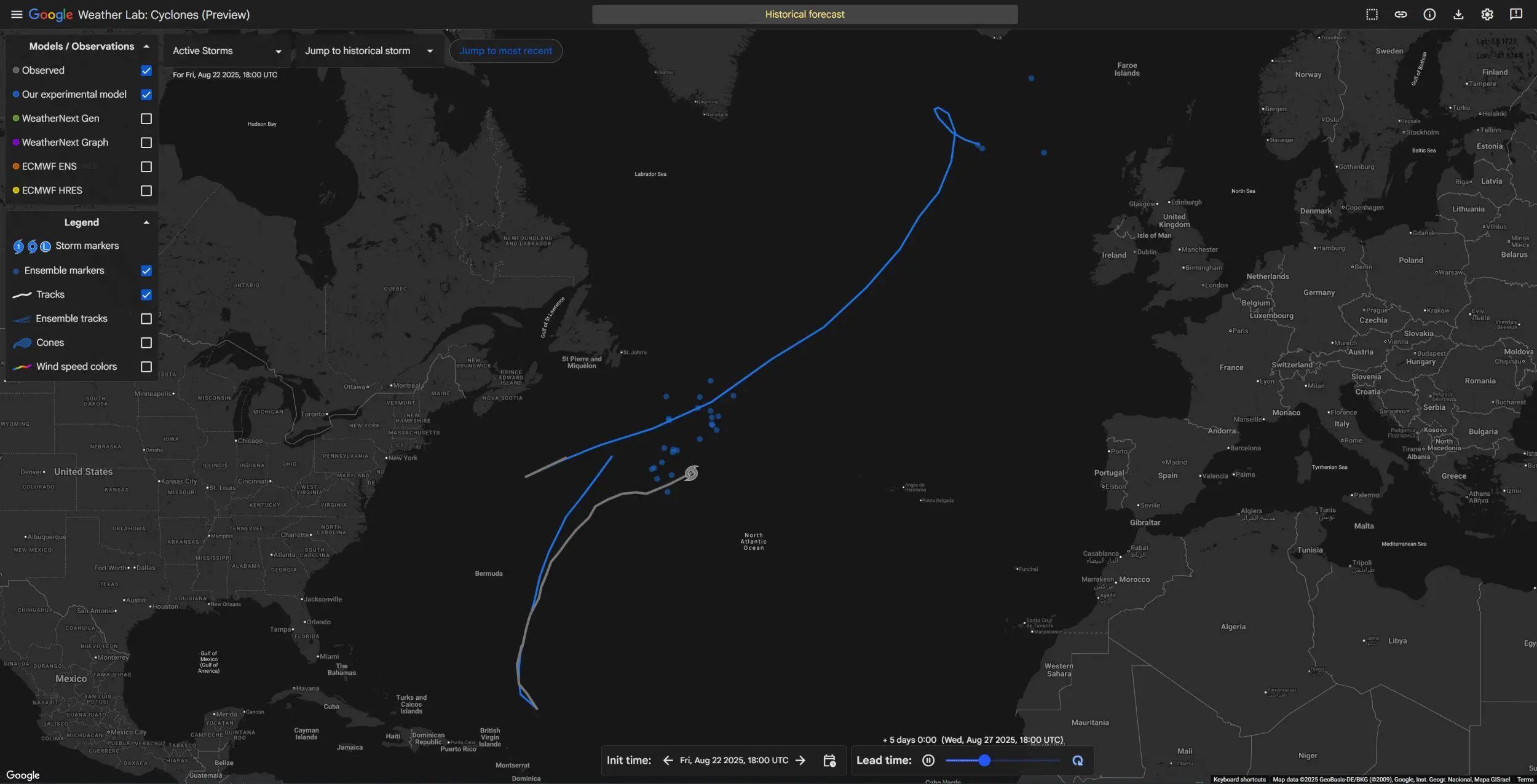Click the Lead time slider track end

[x=1059, y=761]
